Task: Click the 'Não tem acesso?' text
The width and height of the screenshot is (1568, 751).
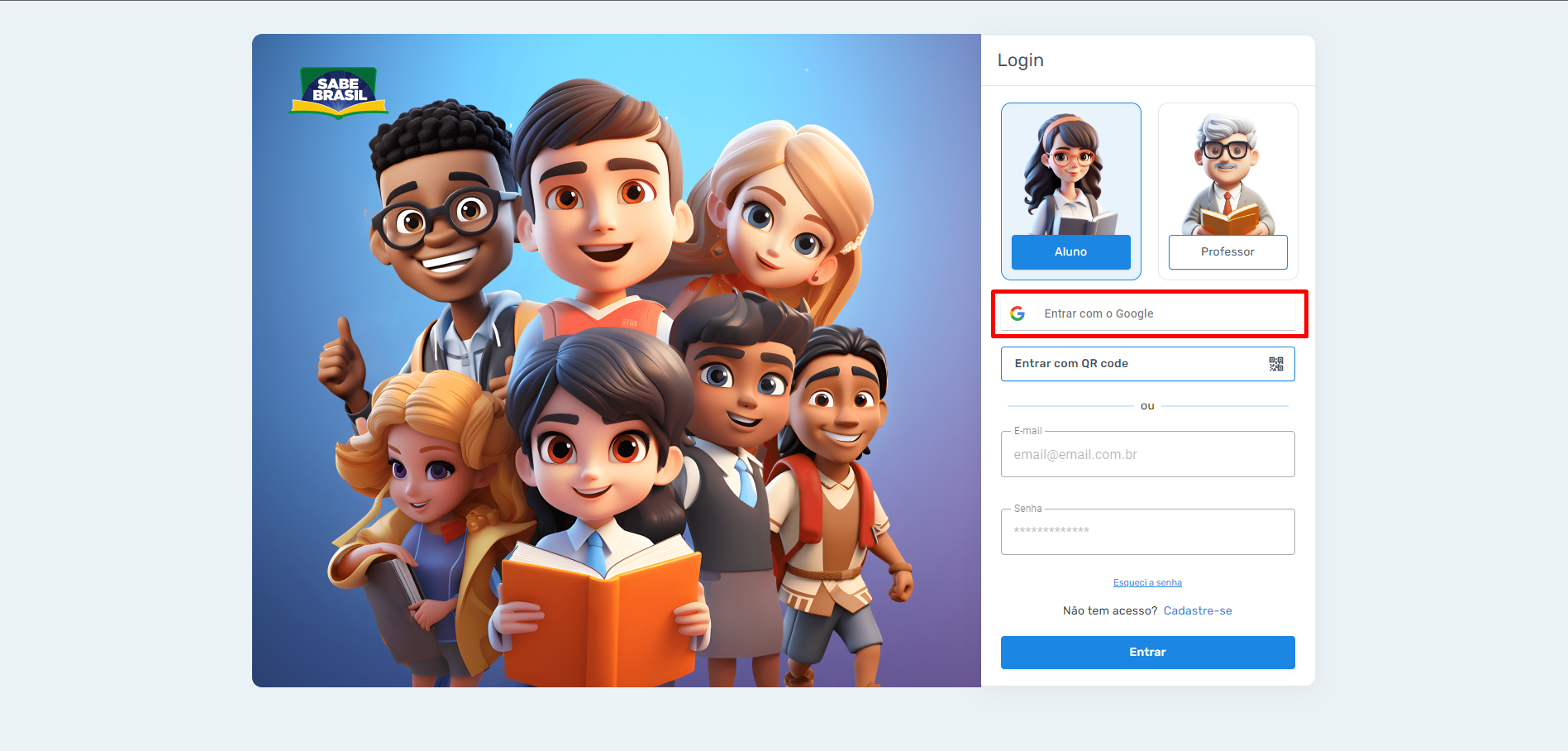Action: [x=1110, y=610]
